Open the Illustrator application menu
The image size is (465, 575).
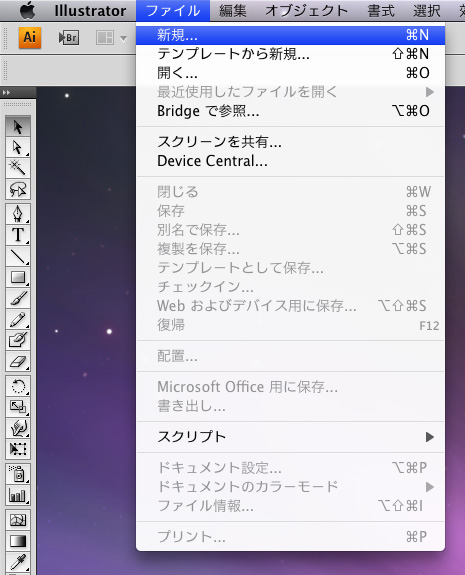click(90, 11)
